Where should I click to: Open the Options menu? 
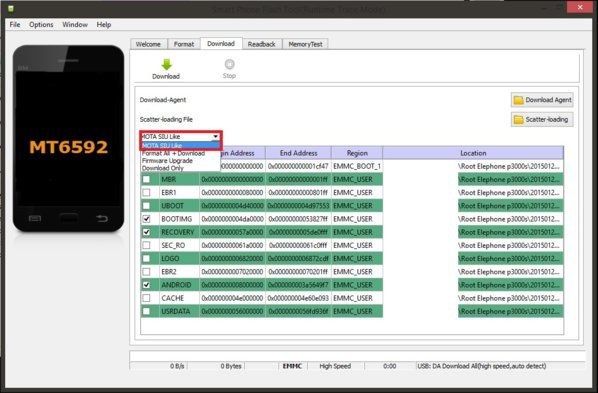point(41,25)
